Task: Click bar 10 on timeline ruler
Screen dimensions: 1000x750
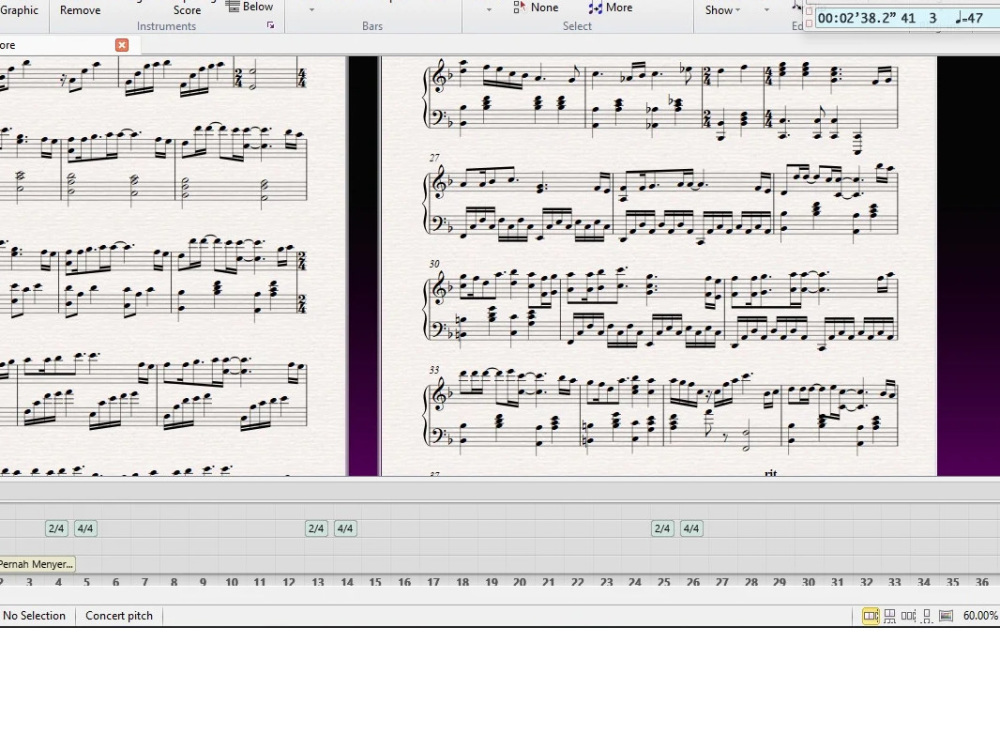Action: (x=232, y=582)
